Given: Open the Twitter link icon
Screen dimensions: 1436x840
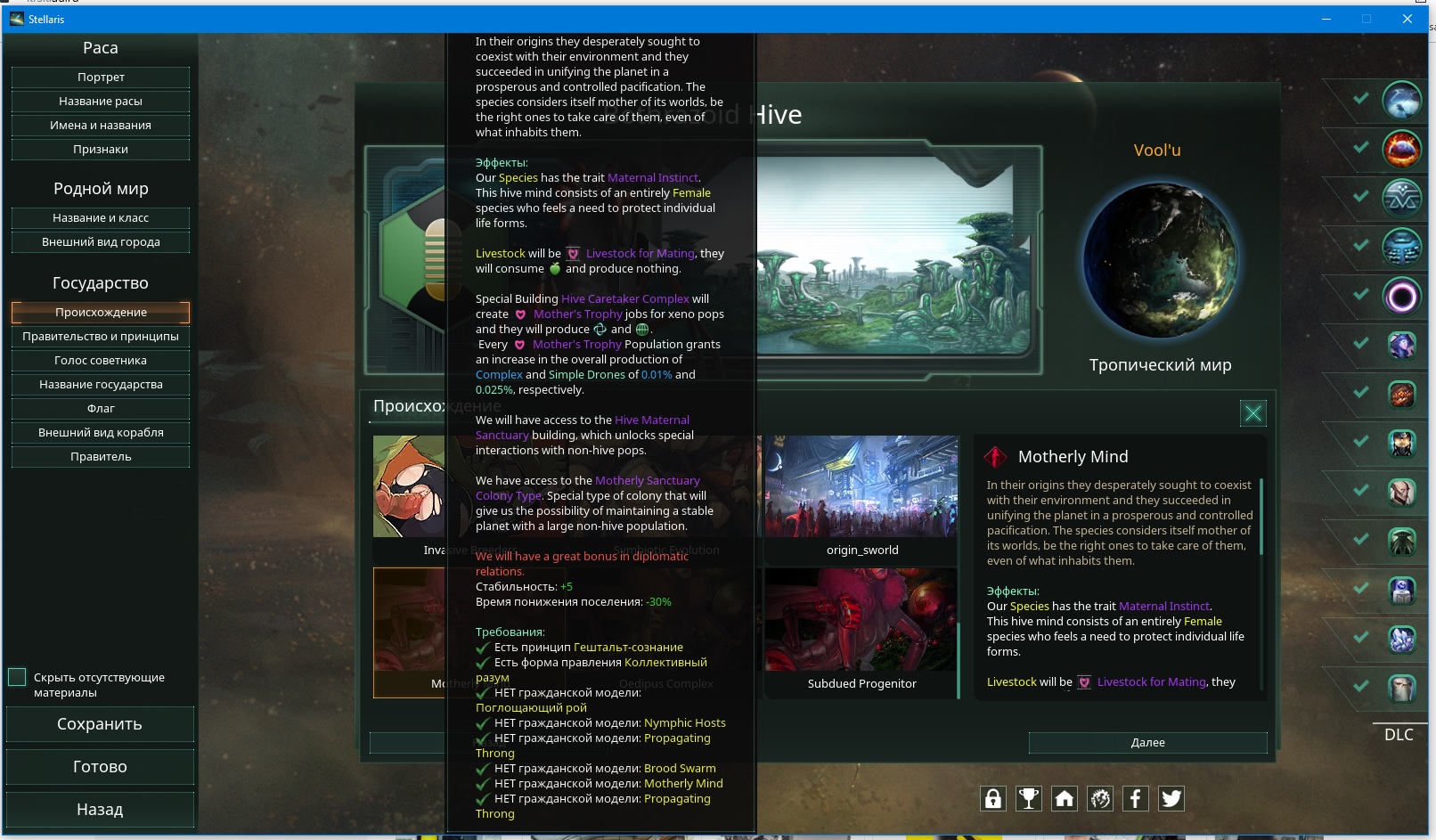Looking at the screenshot, I should [1171, 799].
